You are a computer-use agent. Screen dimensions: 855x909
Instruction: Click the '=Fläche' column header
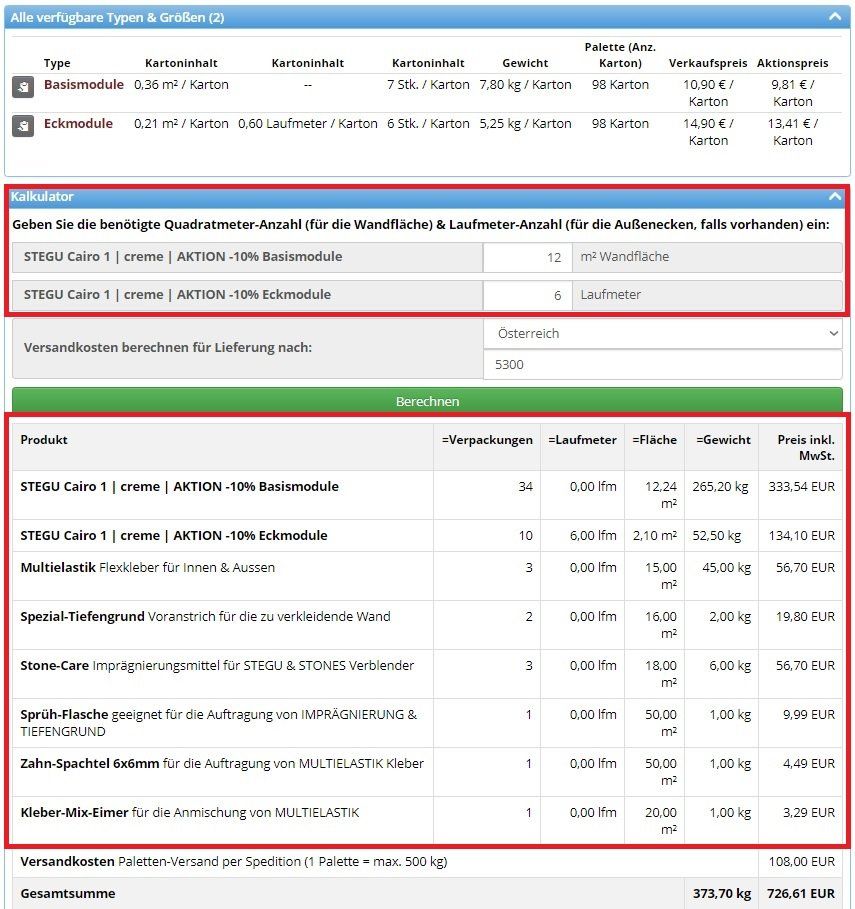point(654,439)
